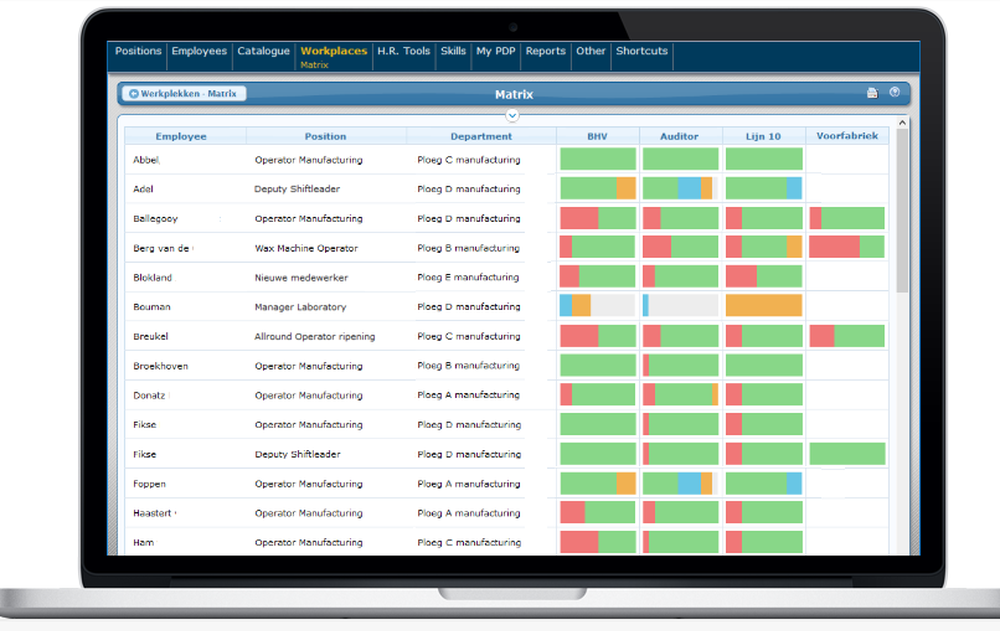
Task: Open the Positions menu
Action: point(138,51)
